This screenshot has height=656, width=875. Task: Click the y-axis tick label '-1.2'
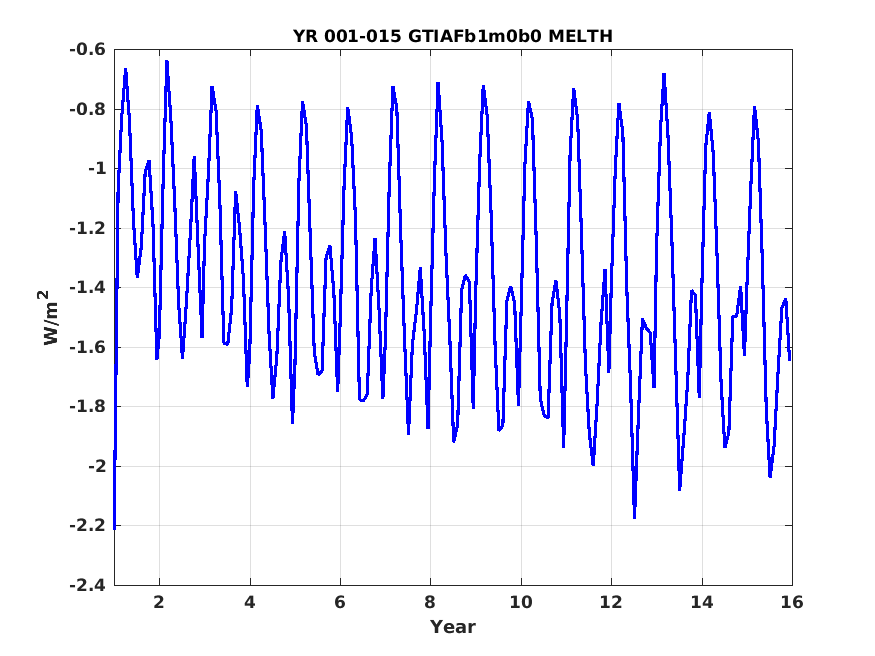coord(88,228)
